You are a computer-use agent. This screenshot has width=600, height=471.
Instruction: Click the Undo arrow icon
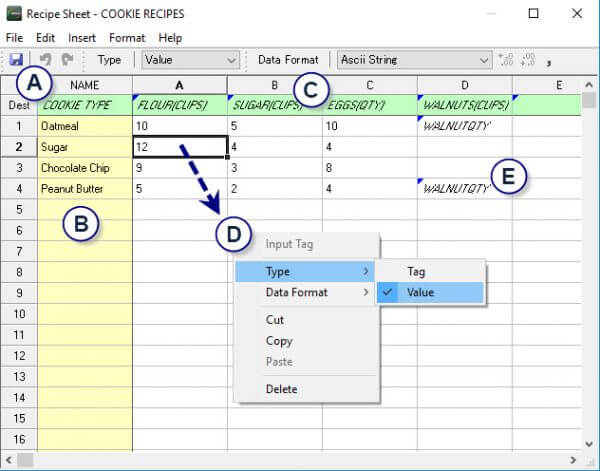click(46, 60)
